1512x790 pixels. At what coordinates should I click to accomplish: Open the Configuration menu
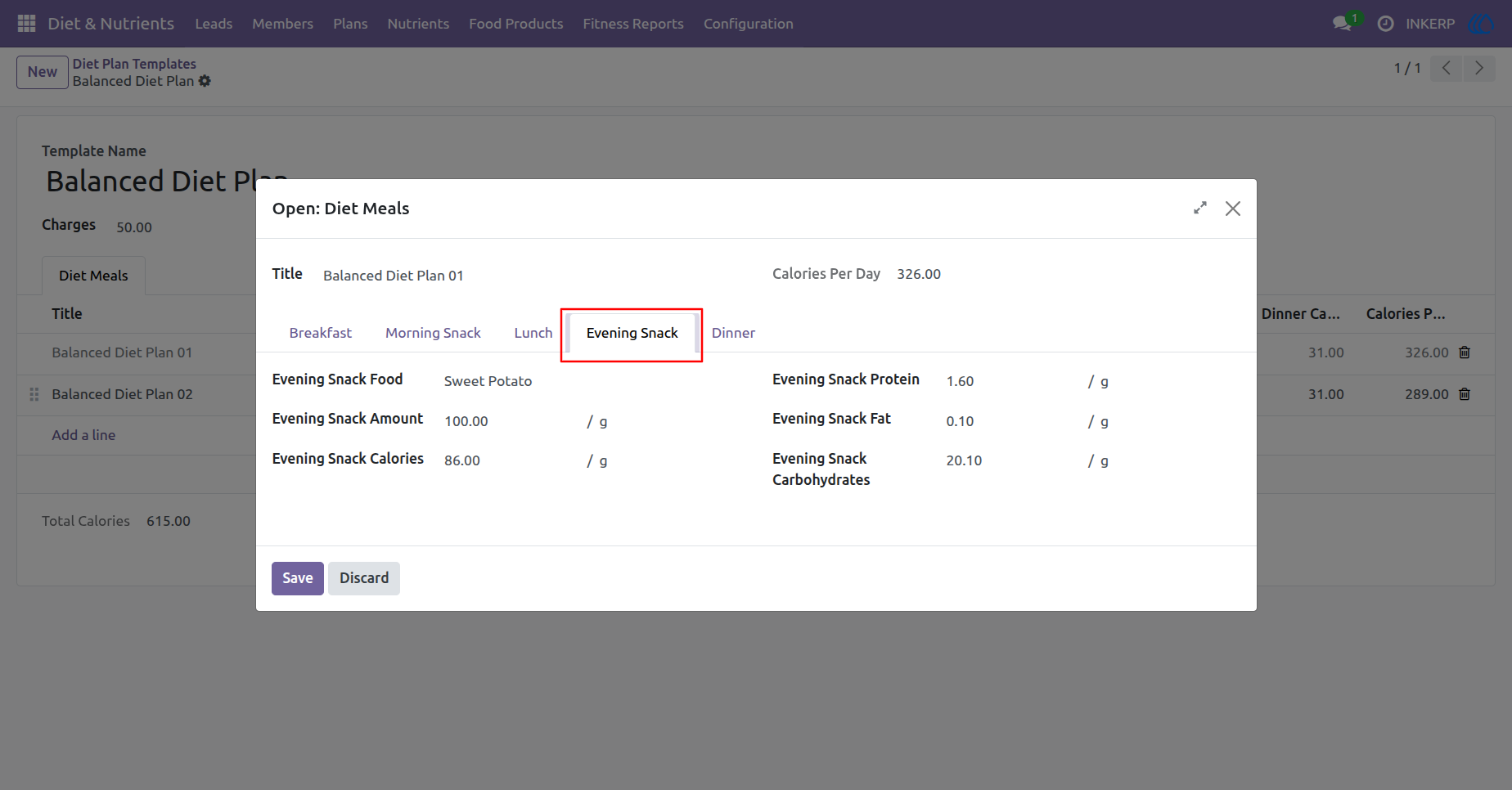tap(748, 24)
